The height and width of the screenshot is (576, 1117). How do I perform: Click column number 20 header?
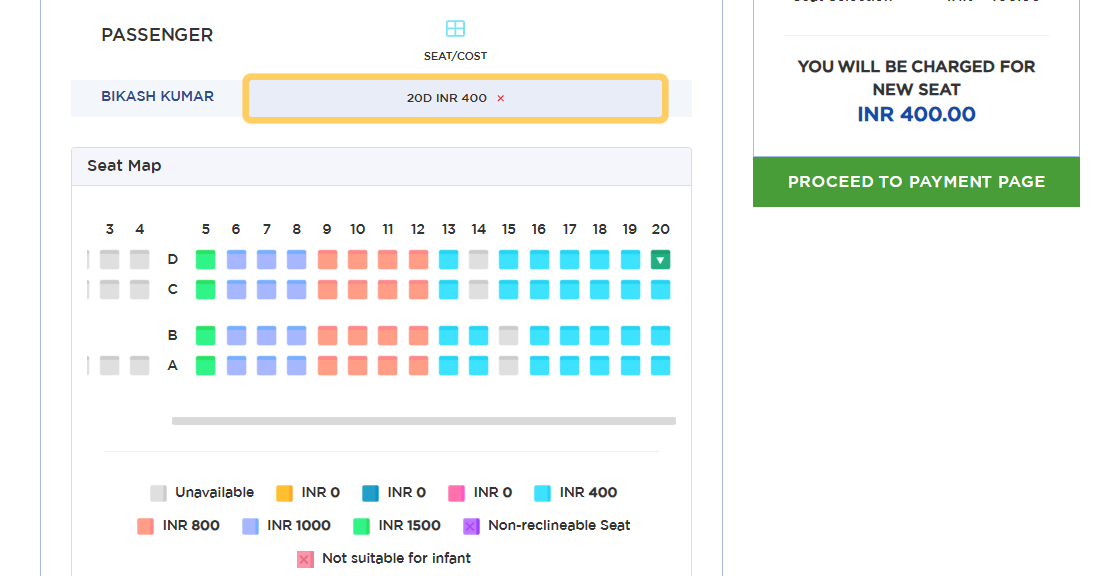660,229
